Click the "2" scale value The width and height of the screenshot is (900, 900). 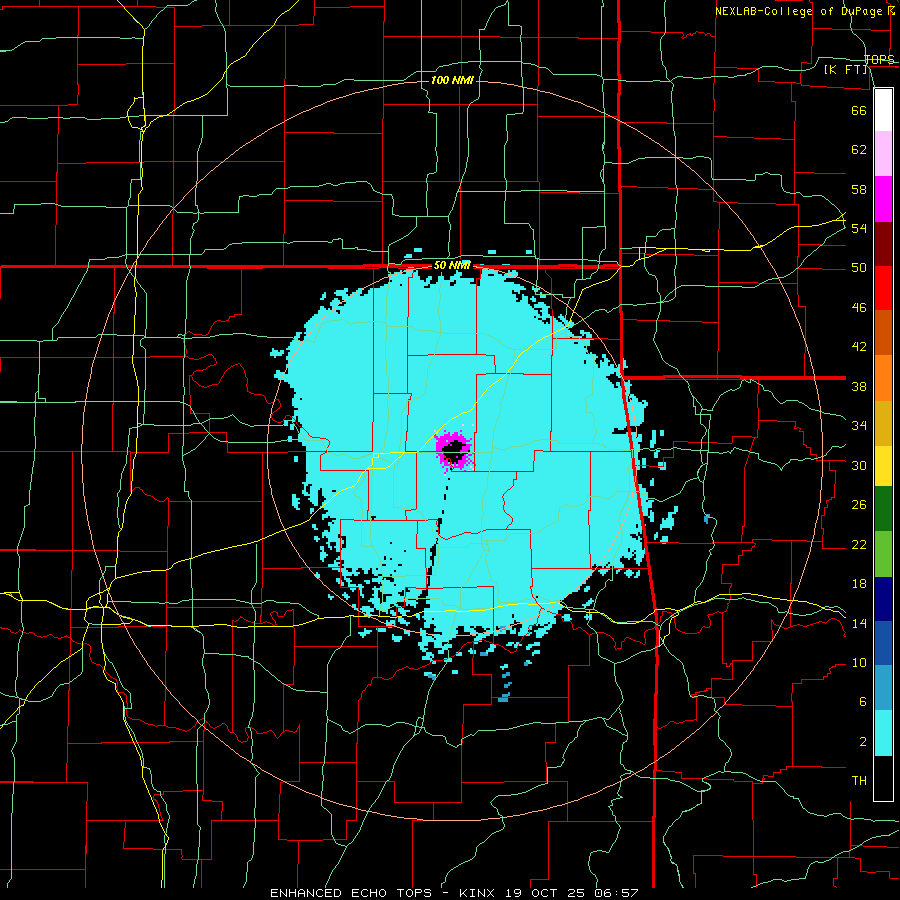tap(863, 742)
